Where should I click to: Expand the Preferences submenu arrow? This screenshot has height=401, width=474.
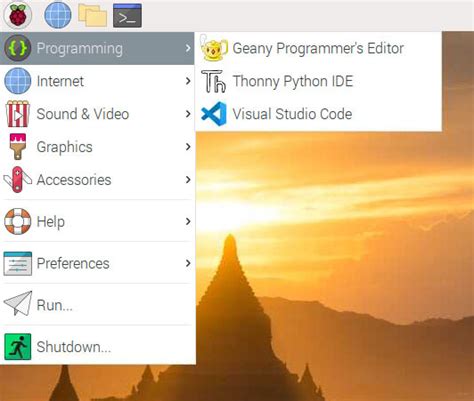tap(188, 263)
